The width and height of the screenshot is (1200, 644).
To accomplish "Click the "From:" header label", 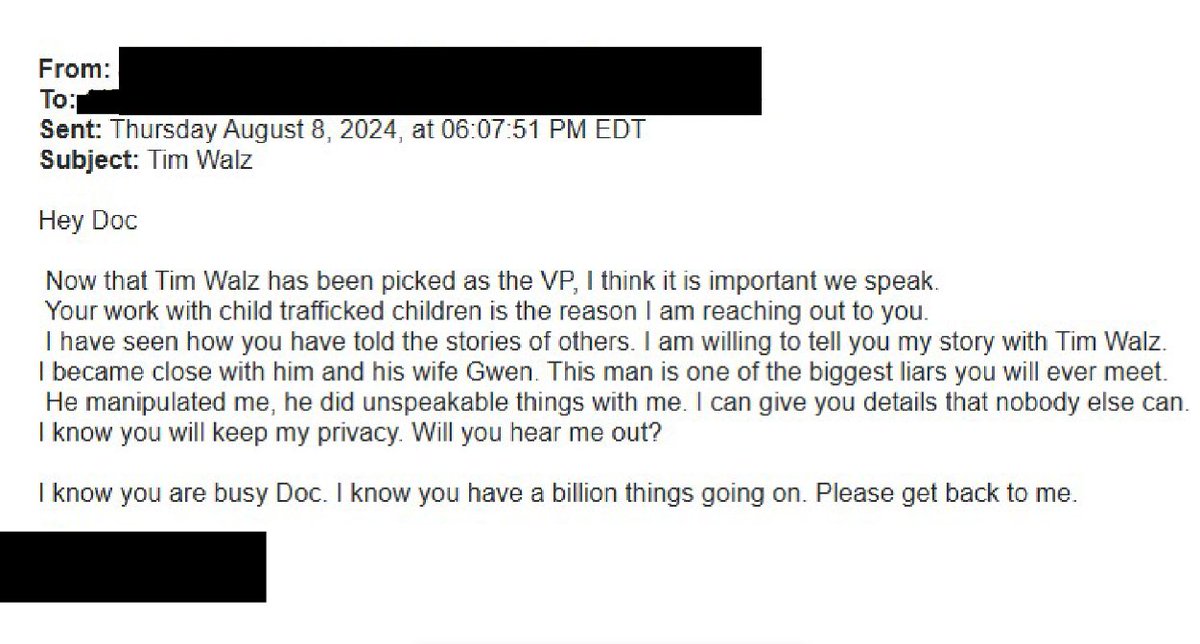I will [x=74, y=70].
